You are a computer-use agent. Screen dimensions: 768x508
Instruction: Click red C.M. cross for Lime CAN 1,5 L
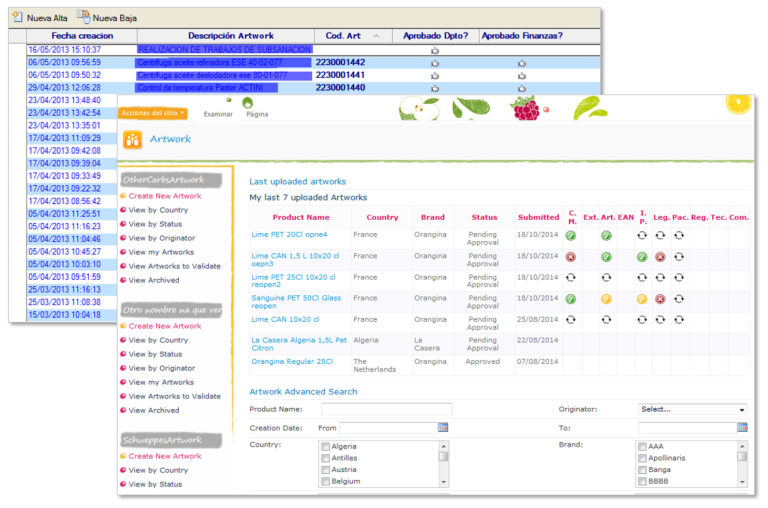(571, 257)
